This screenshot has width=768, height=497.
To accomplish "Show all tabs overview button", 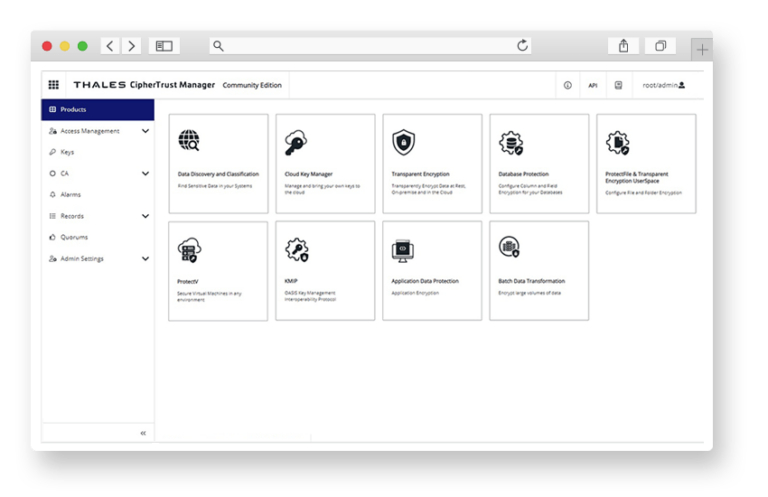I will (660, 46).
